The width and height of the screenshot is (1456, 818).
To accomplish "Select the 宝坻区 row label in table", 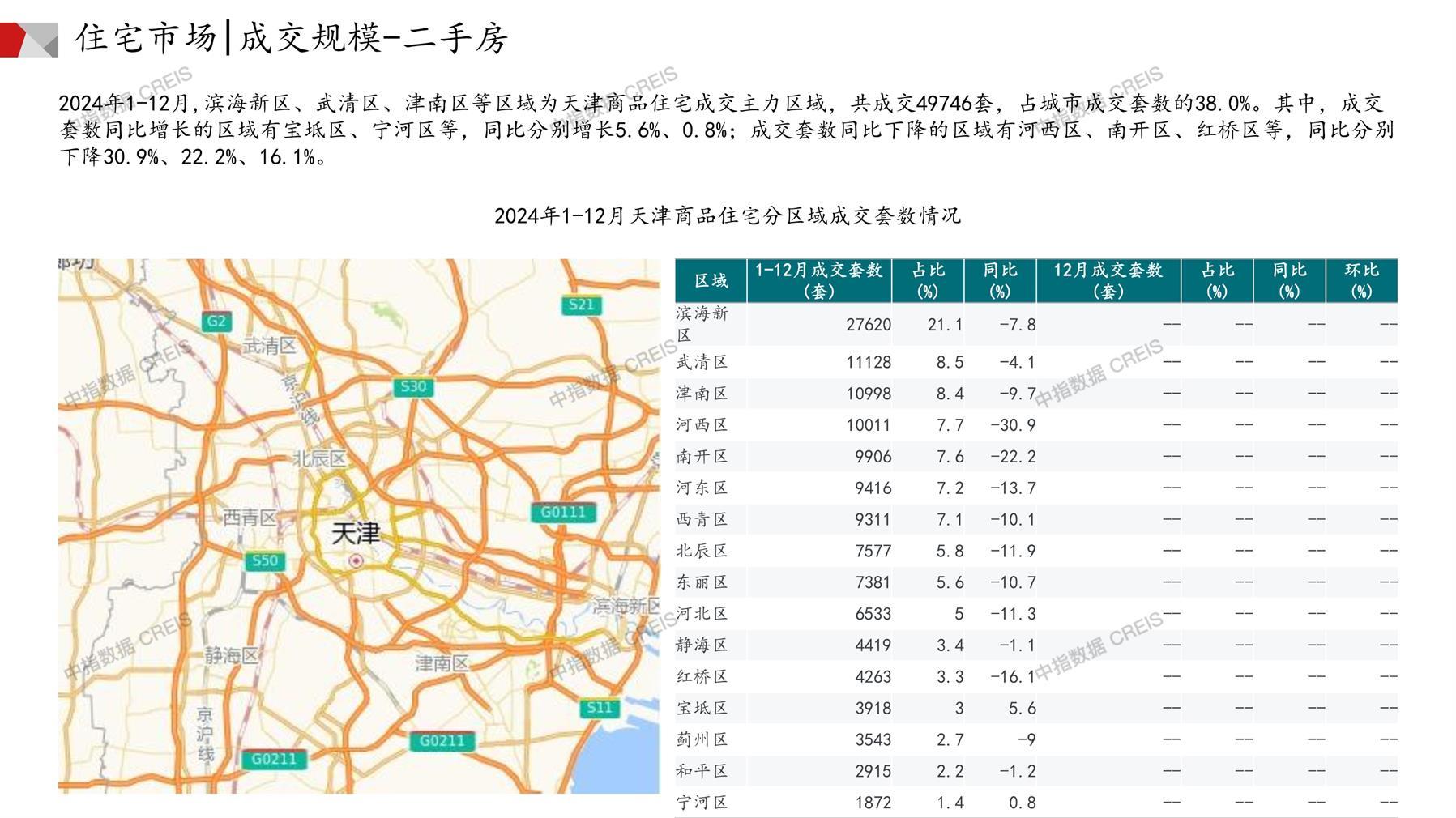I will (x=702, y=708).
